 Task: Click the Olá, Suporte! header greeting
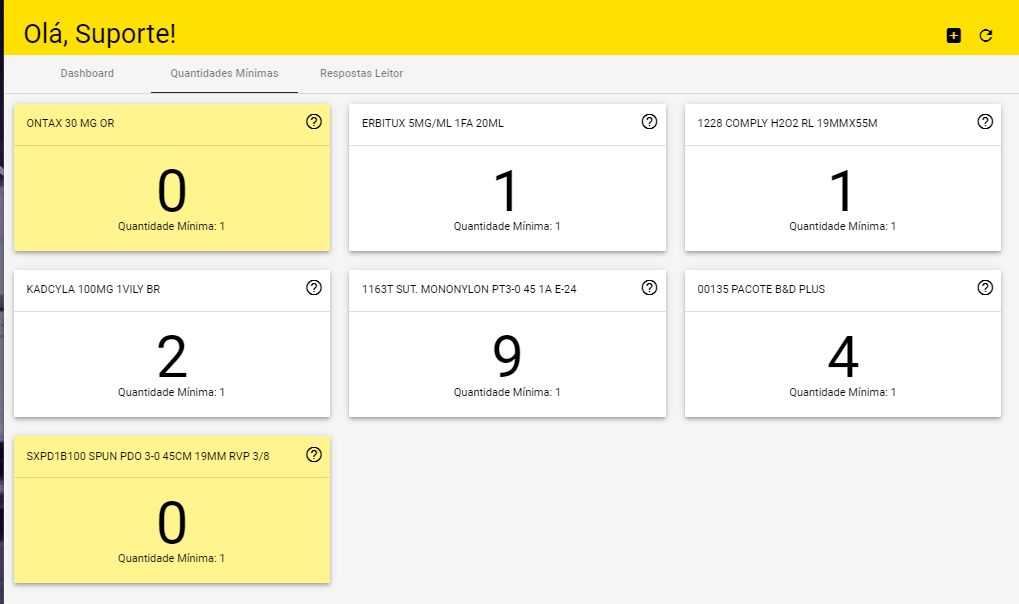pyautogui.click(x=100, y=34)
